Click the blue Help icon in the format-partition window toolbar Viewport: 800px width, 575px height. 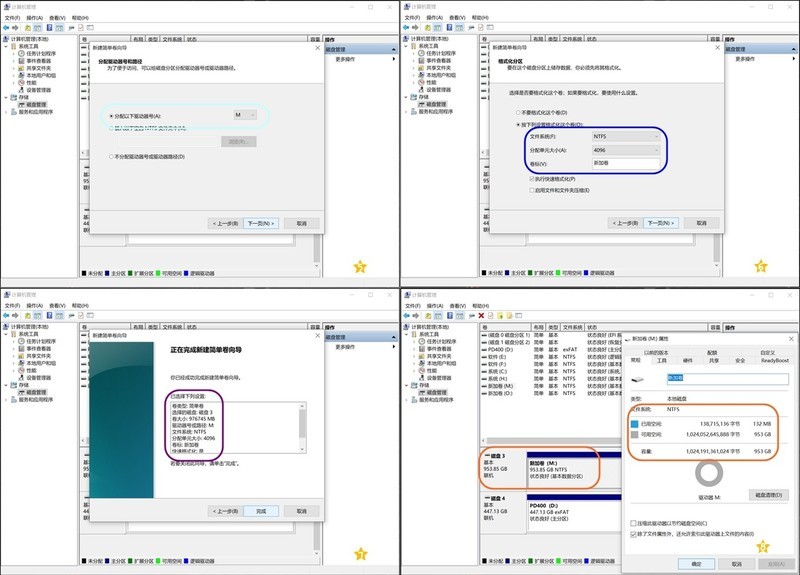[449, 28]
